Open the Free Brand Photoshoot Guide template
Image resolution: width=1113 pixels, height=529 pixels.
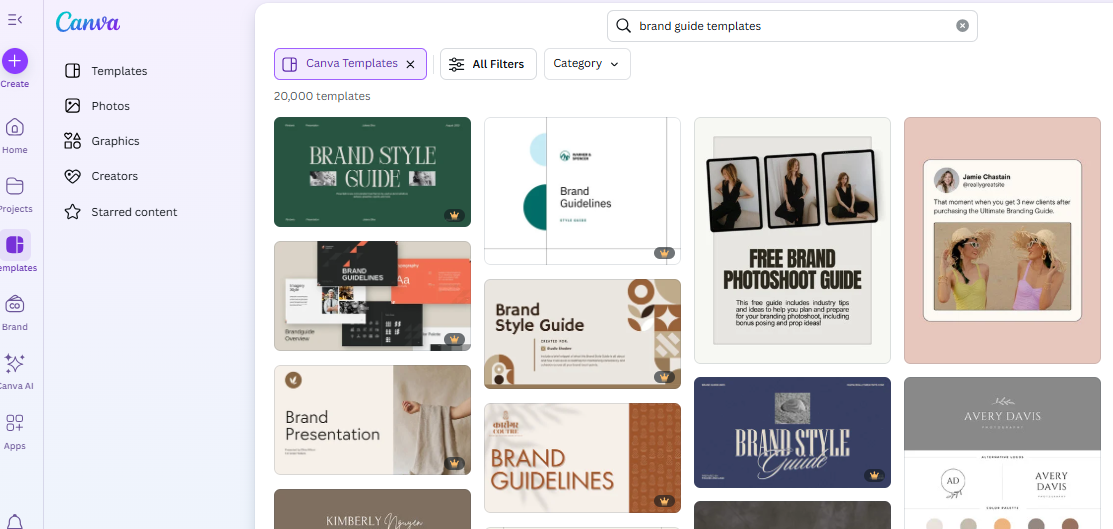[x=792, y=240]
